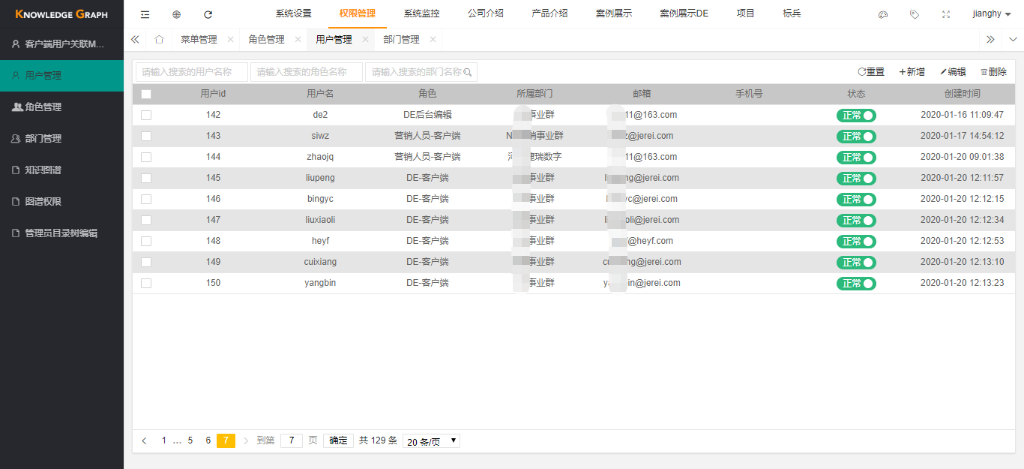
Task: Toggle status switch for user de2
Action: click(x=856, y=115)
